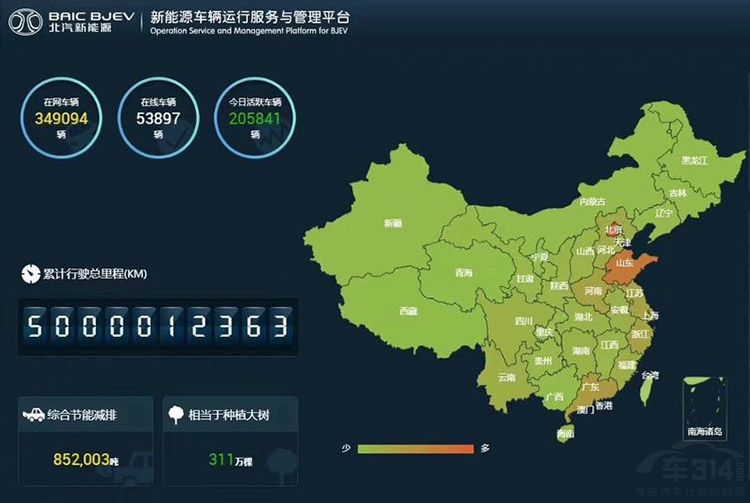Click the odometer gauge icon beside 累计行驶总里程
Screen dimensions: 750x503
(x=29, y=274)
